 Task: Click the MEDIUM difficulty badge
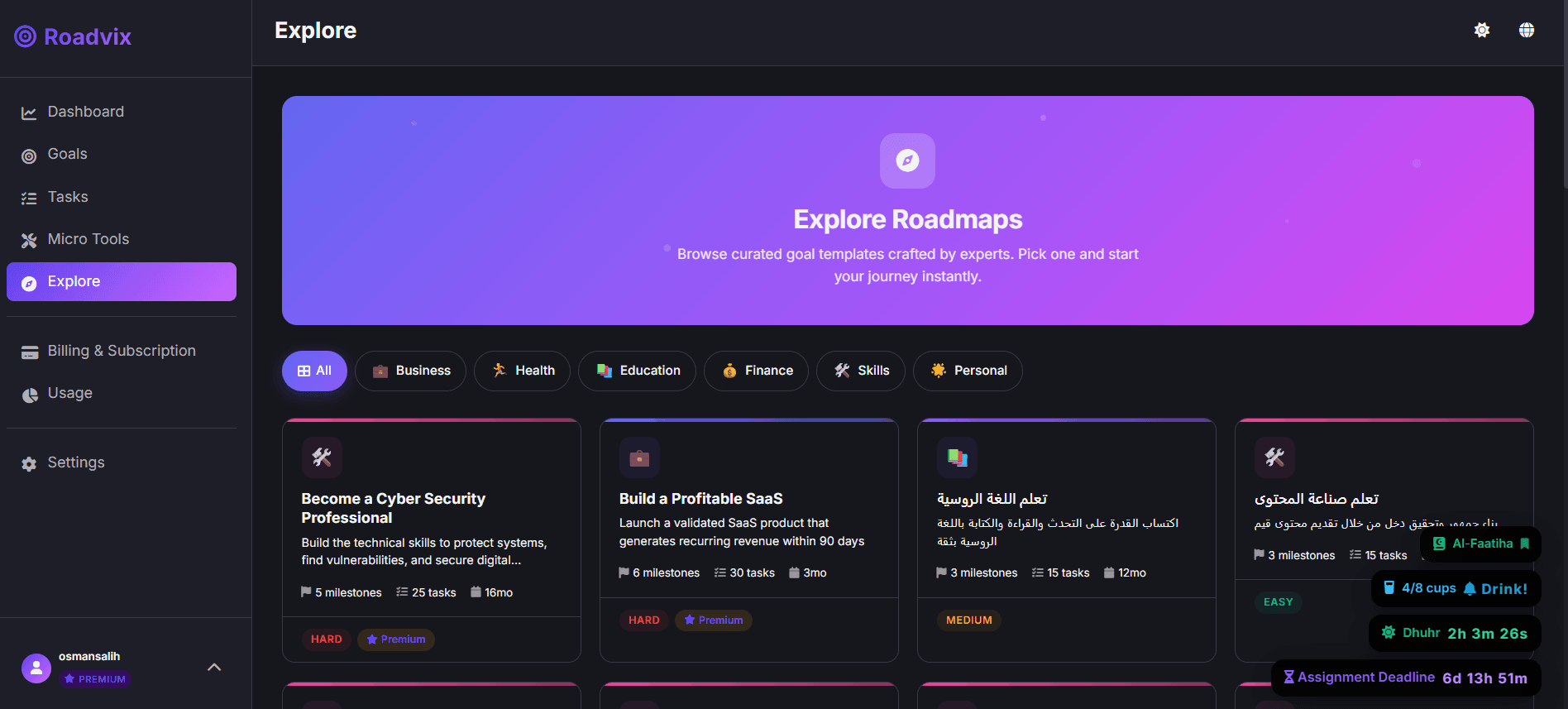[969, 620]
